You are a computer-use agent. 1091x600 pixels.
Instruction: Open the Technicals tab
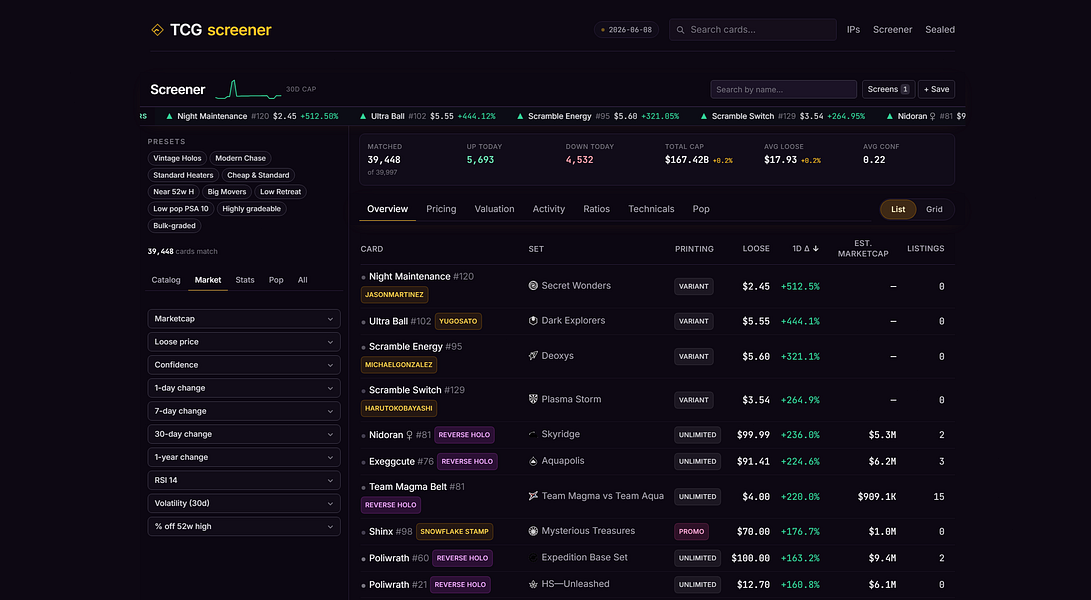(x=651, y=209)
